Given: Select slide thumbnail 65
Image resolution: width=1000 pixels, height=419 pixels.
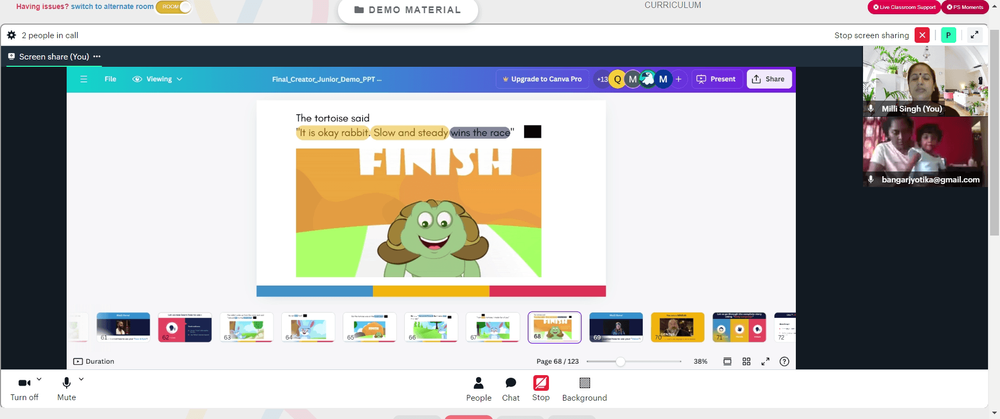Looking at the screenshot, I should click(x=370, y=327).
